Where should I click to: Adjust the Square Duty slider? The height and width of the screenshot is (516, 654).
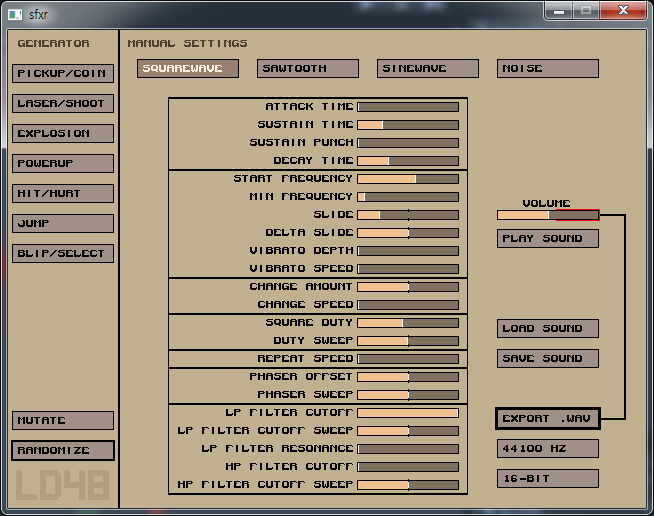click(408, 323)
